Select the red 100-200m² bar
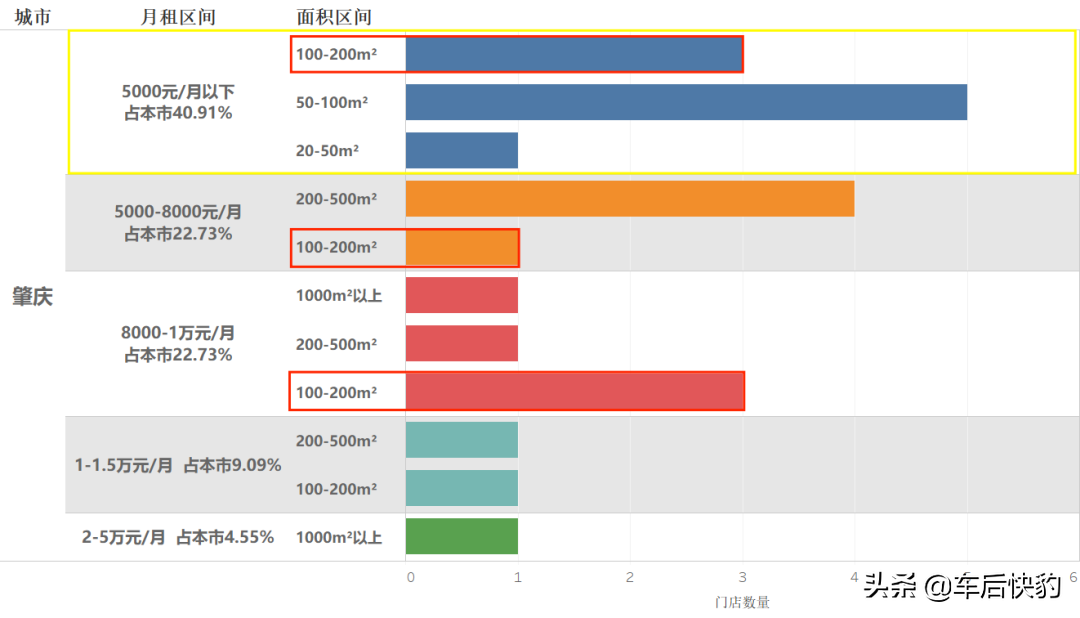 [x=574, y=391]
